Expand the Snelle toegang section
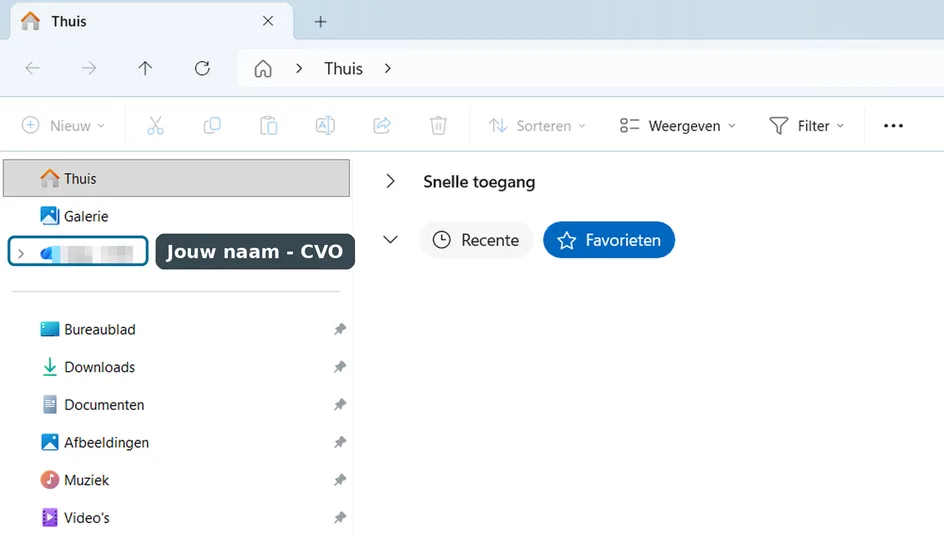 (390, 181)
